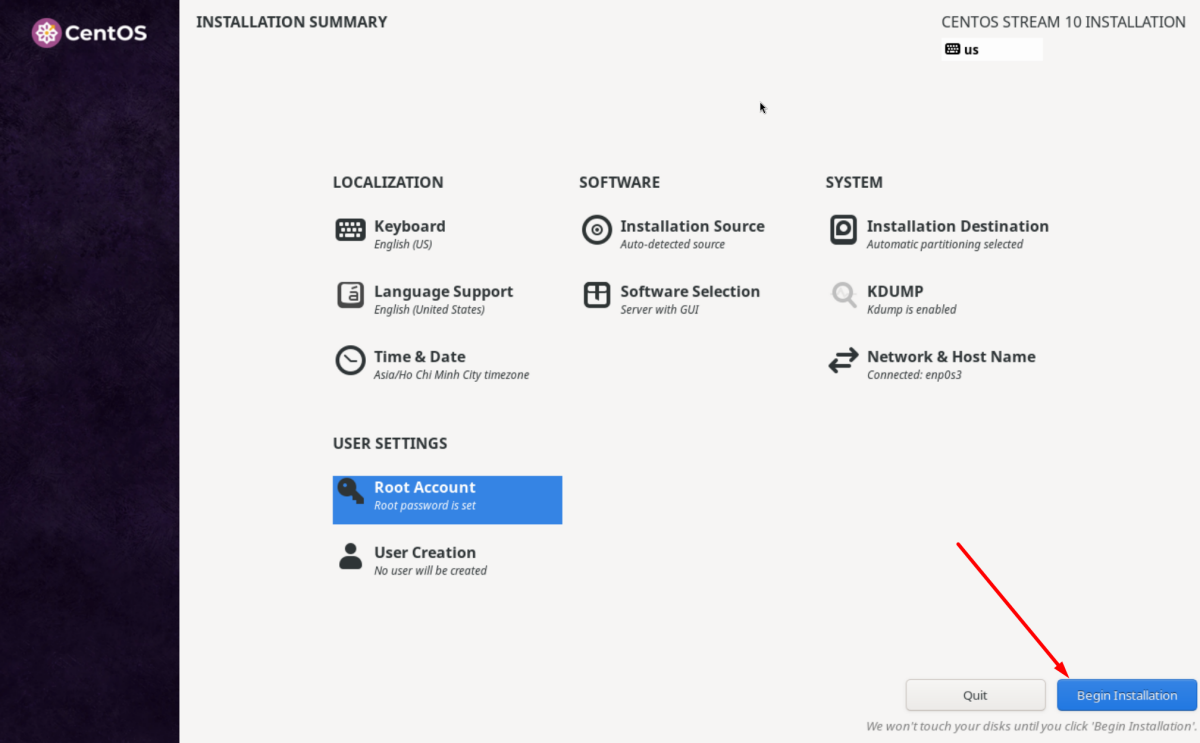
Task: Open the us keyboard layout indicator
Action: click(x=991, y=49)
